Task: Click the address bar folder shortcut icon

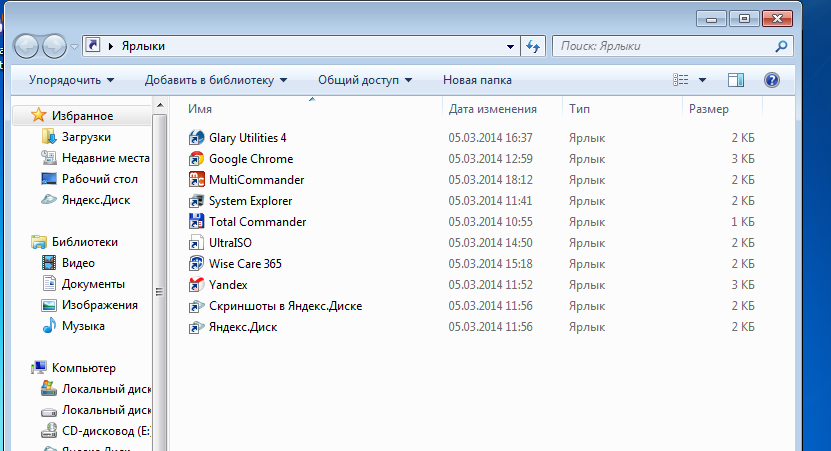Action: click(93, 46)
